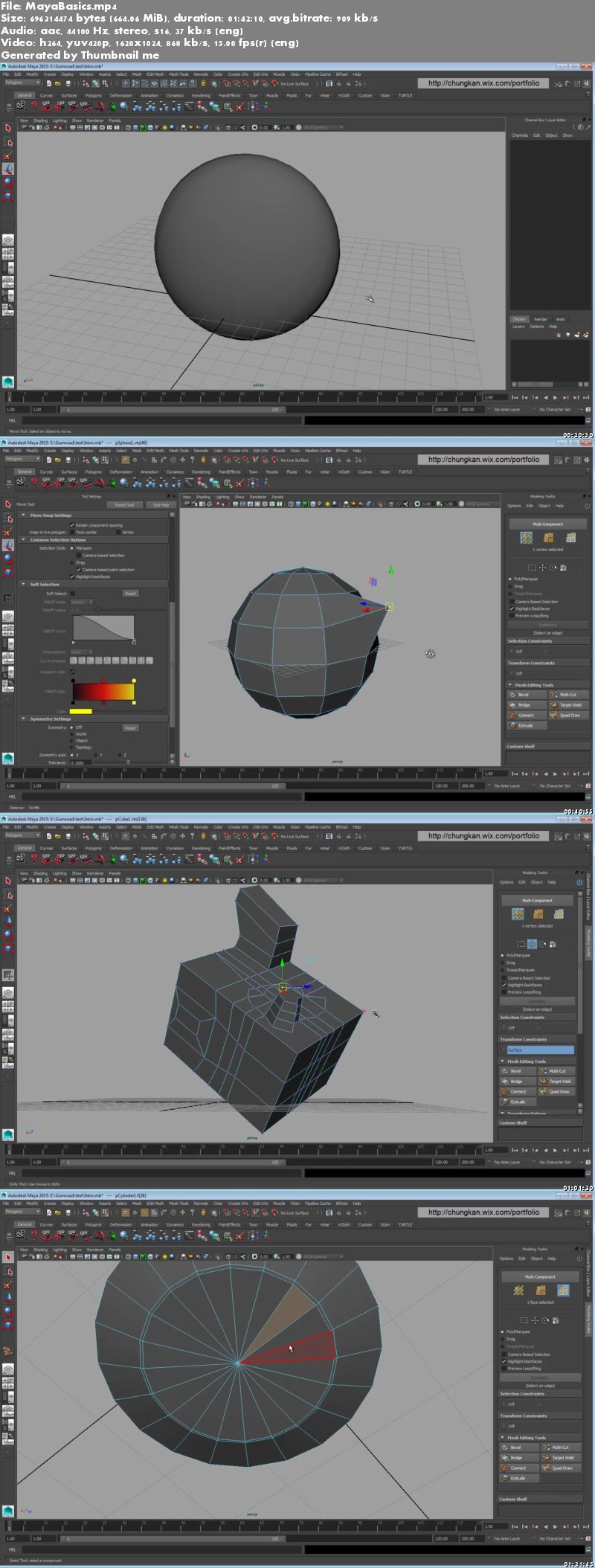Enable Vertex snap to live polygon checkbox

pos(118,532)
